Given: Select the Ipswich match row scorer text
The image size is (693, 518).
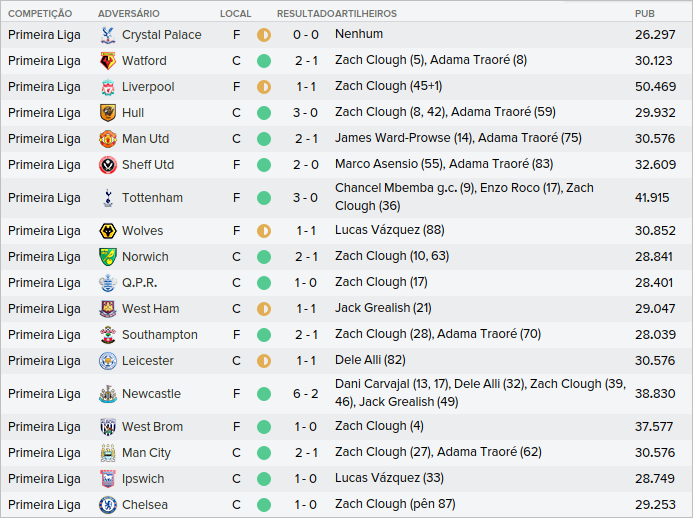Looking at the screenshot, I should (x=389, y=479).
